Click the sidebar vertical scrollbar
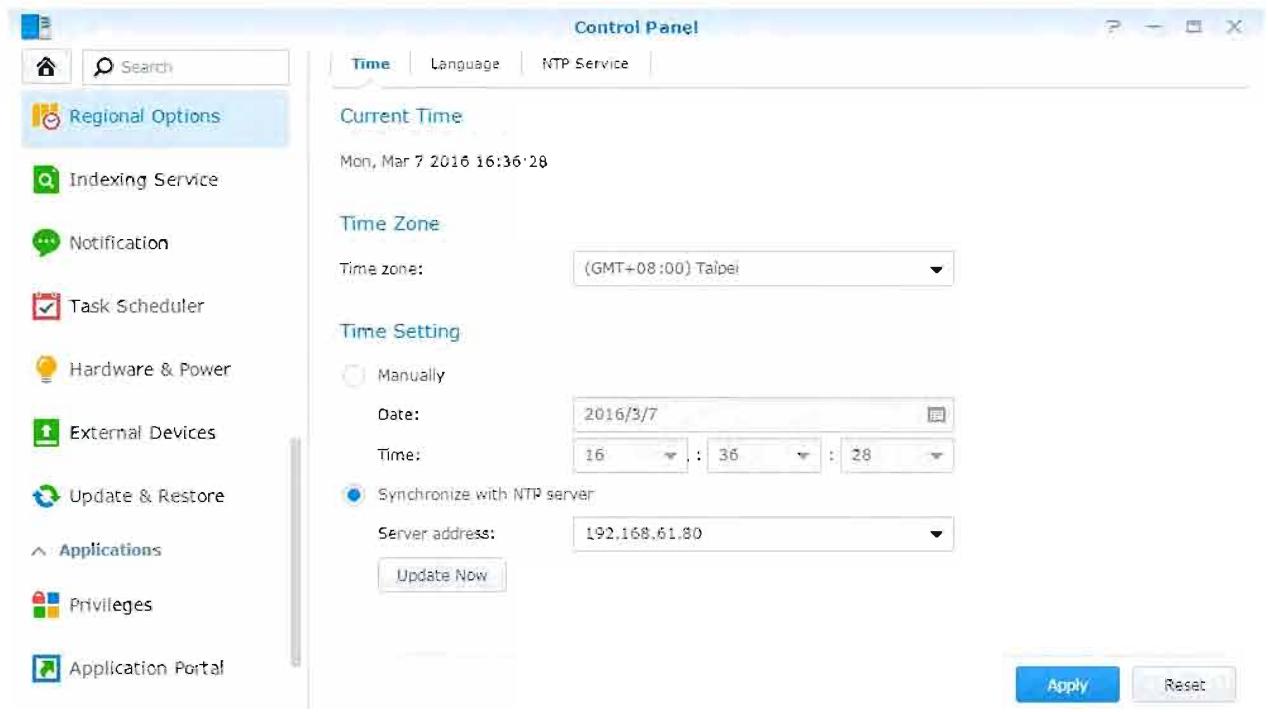This screenshot has width=1268, height=712. click(295, 552)
